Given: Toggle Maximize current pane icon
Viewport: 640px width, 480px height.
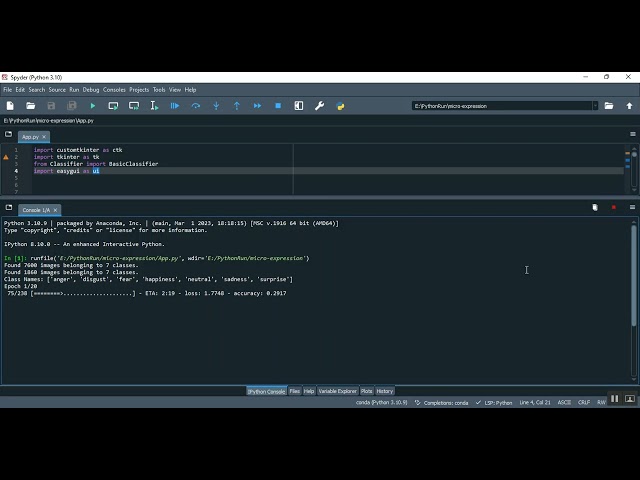Looking at the screenshot, I should click(299, 106).
